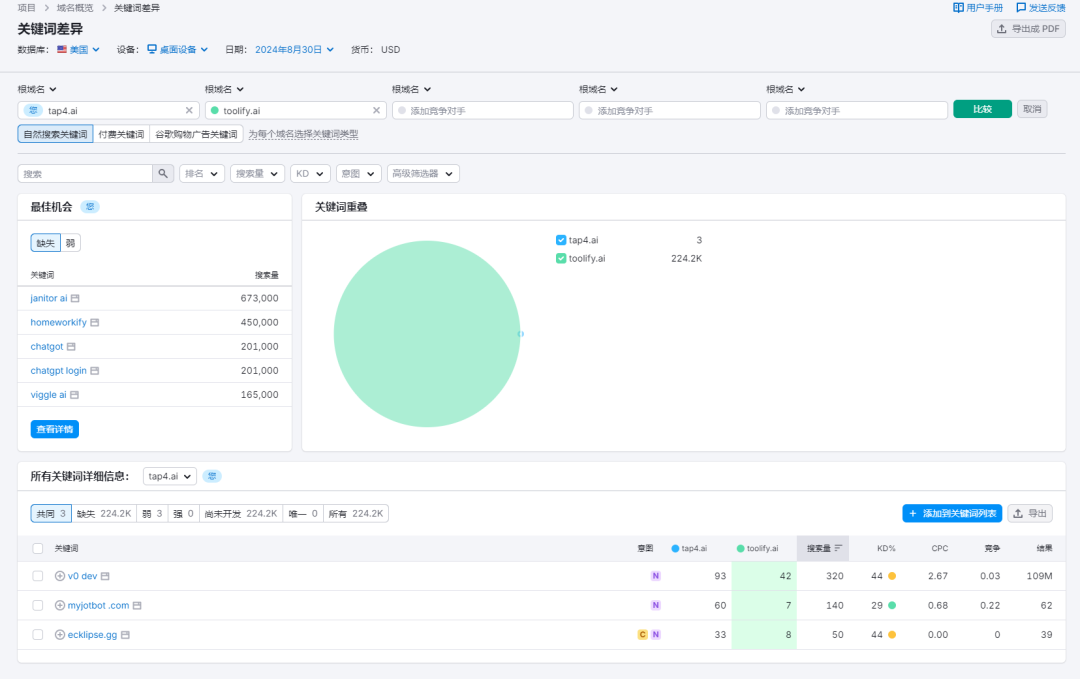Click plus icon beside myjotbot .com
Screen dimensions: 1080x679
60,605
